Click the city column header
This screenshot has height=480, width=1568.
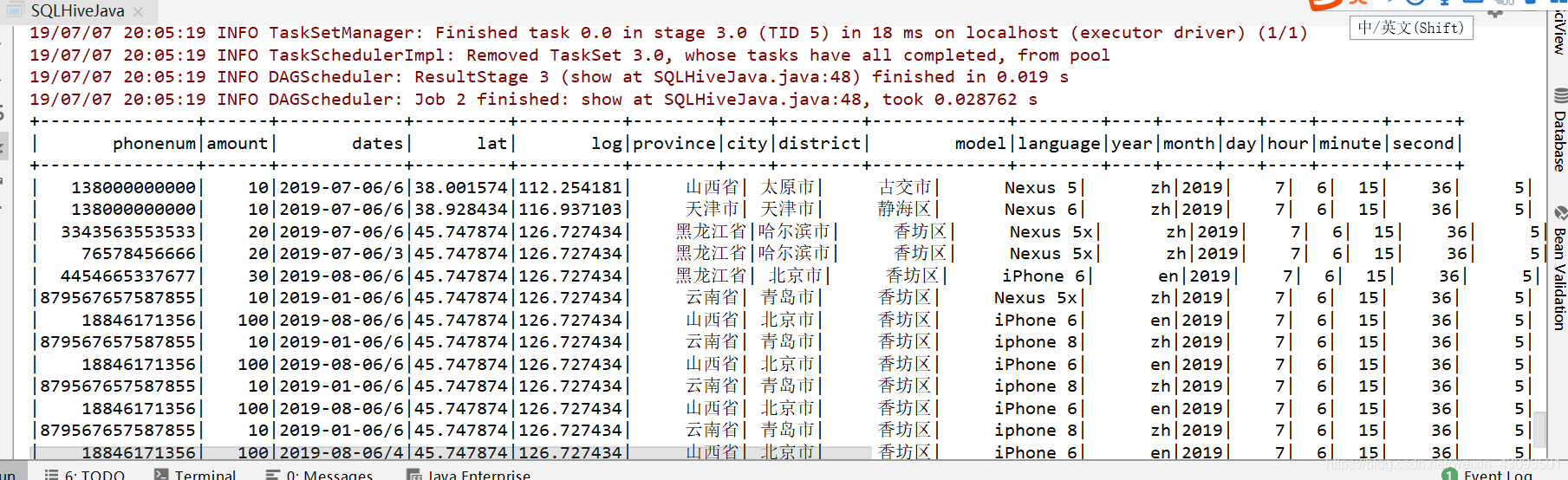(747, 144)
